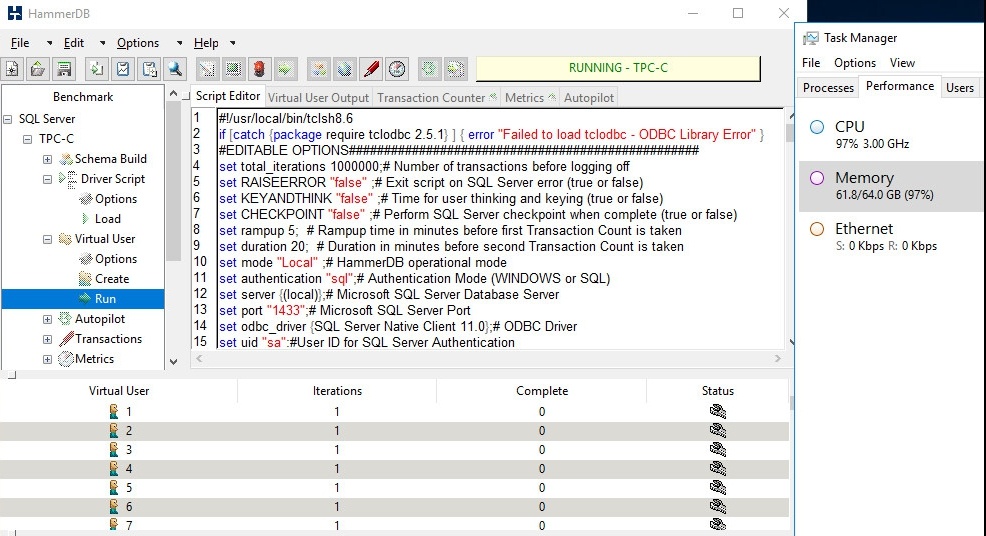Click the status wrench icon for Virtual User 4
Image resolution: width=986 pixels, height=536 pixels.
[x=717, y=468]
